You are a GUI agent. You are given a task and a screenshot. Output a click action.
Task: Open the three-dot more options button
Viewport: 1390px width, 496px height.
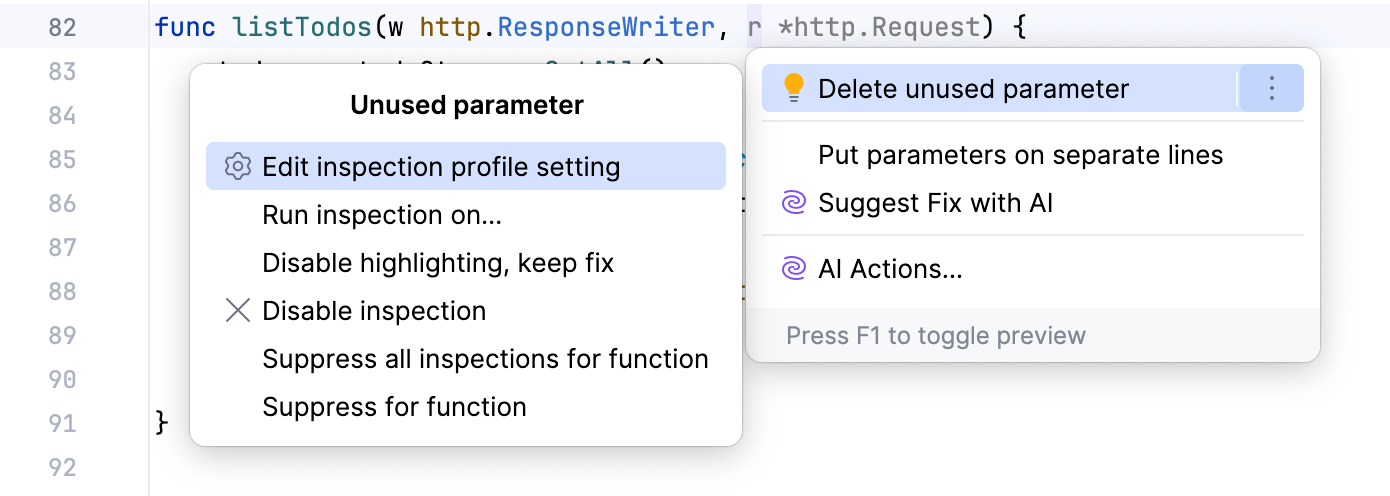[x=1271, y=89]
